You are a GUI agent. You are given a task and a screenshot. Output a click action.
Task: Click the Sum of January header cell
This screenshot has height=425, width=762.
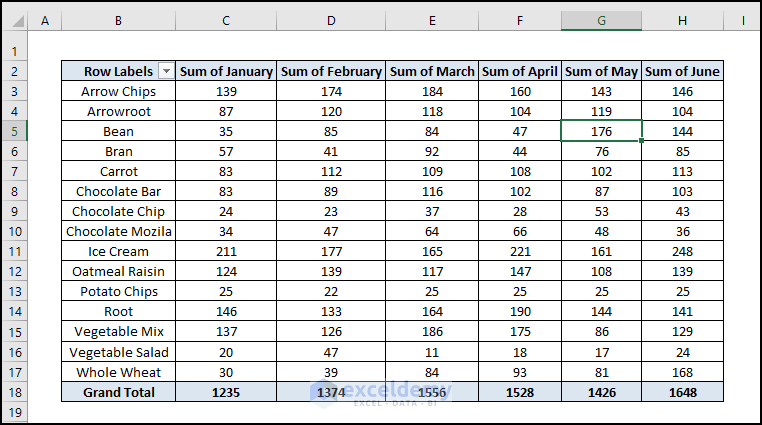tap(226, 71)
